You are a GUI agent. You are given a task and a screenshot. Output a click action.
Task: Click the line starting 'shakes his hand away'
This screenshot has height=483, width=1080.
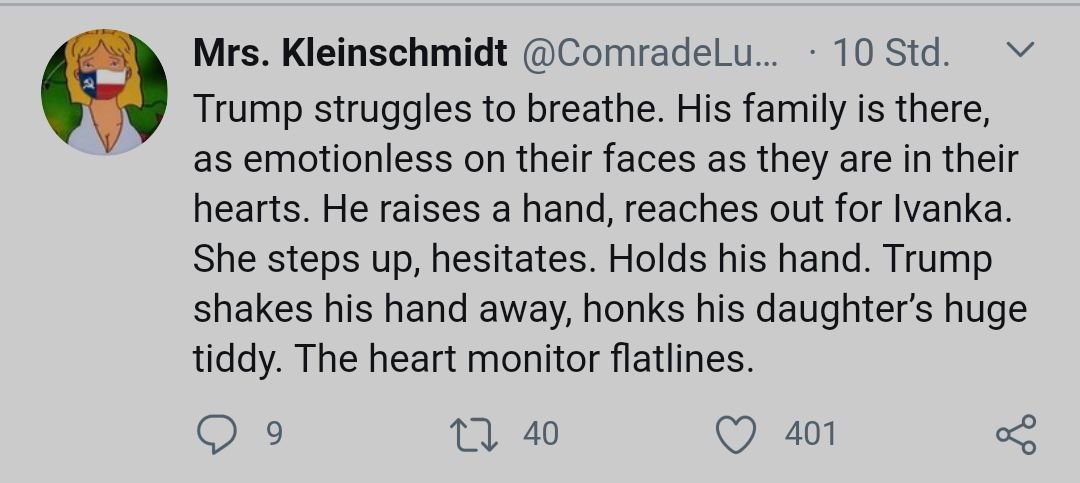610,309
